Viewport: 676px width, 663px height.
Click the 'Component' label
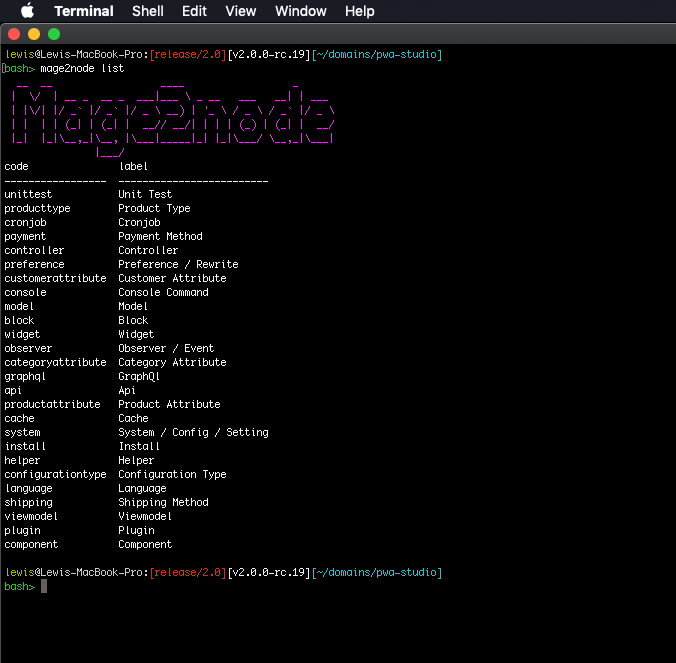145,545
